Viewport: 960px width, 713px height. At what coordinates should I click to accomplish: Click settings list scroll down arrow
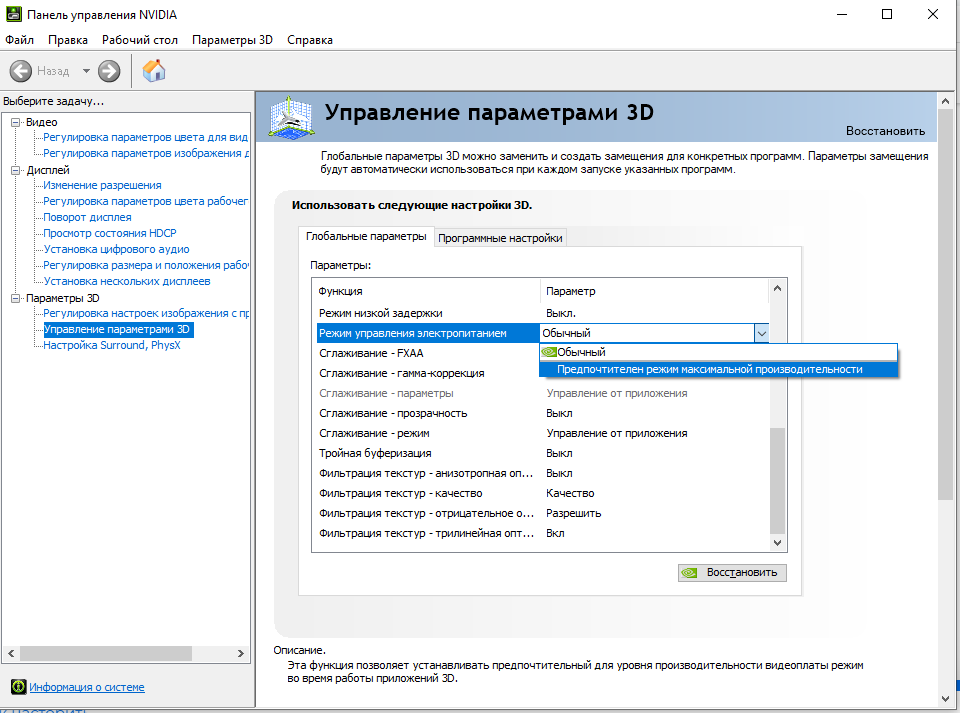[x=777, y=543]
